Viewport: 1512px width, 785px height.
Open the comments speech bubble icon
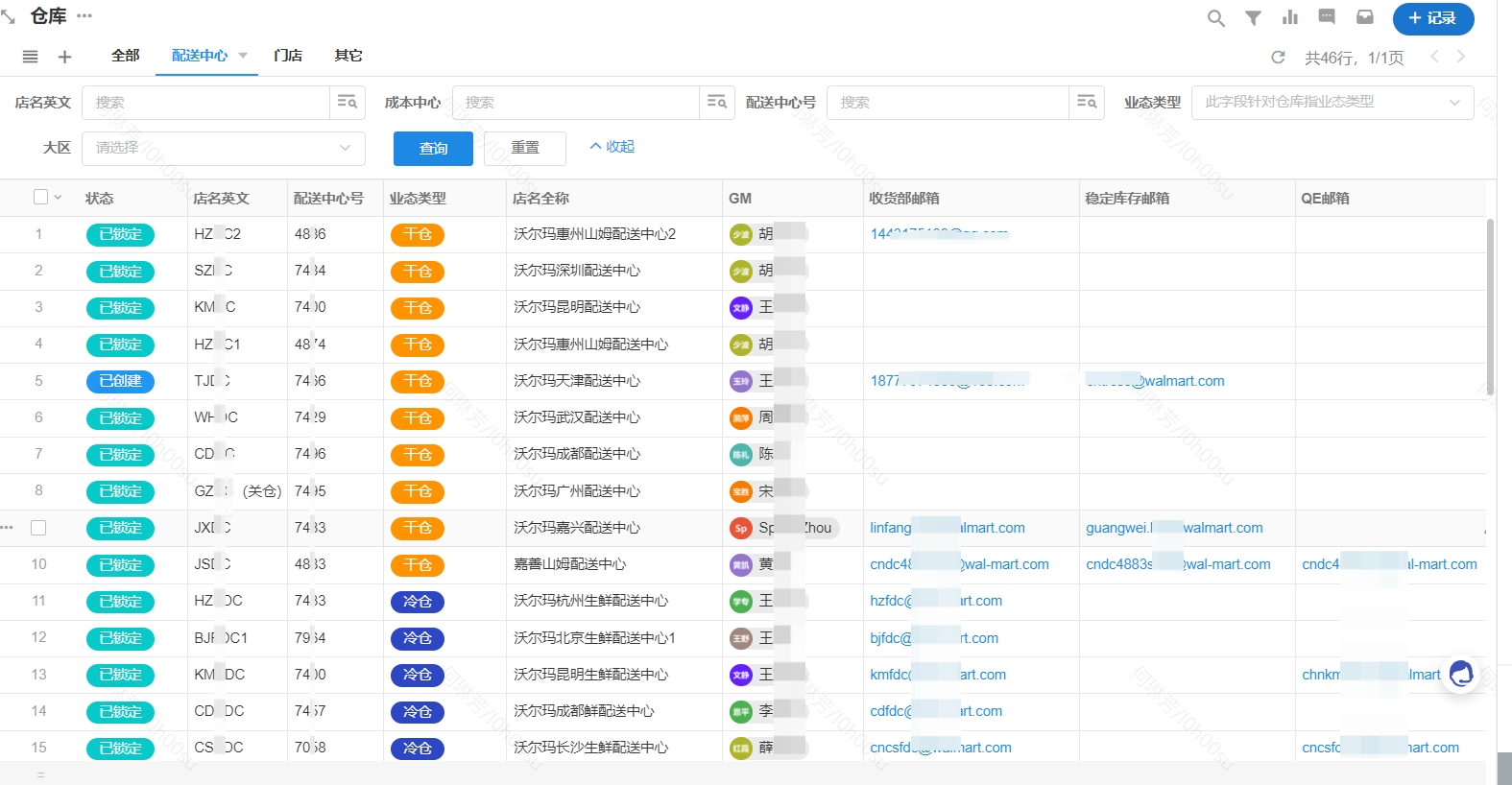click(x=1327, y=16)
